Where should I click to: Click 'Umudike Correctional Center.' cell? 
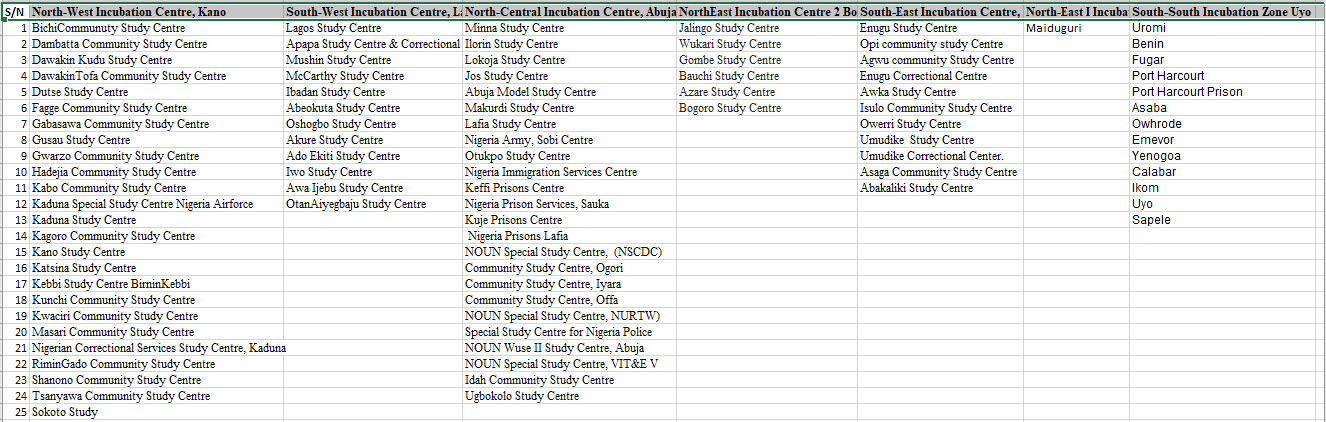pyautogui.click(x=940, y=156)
